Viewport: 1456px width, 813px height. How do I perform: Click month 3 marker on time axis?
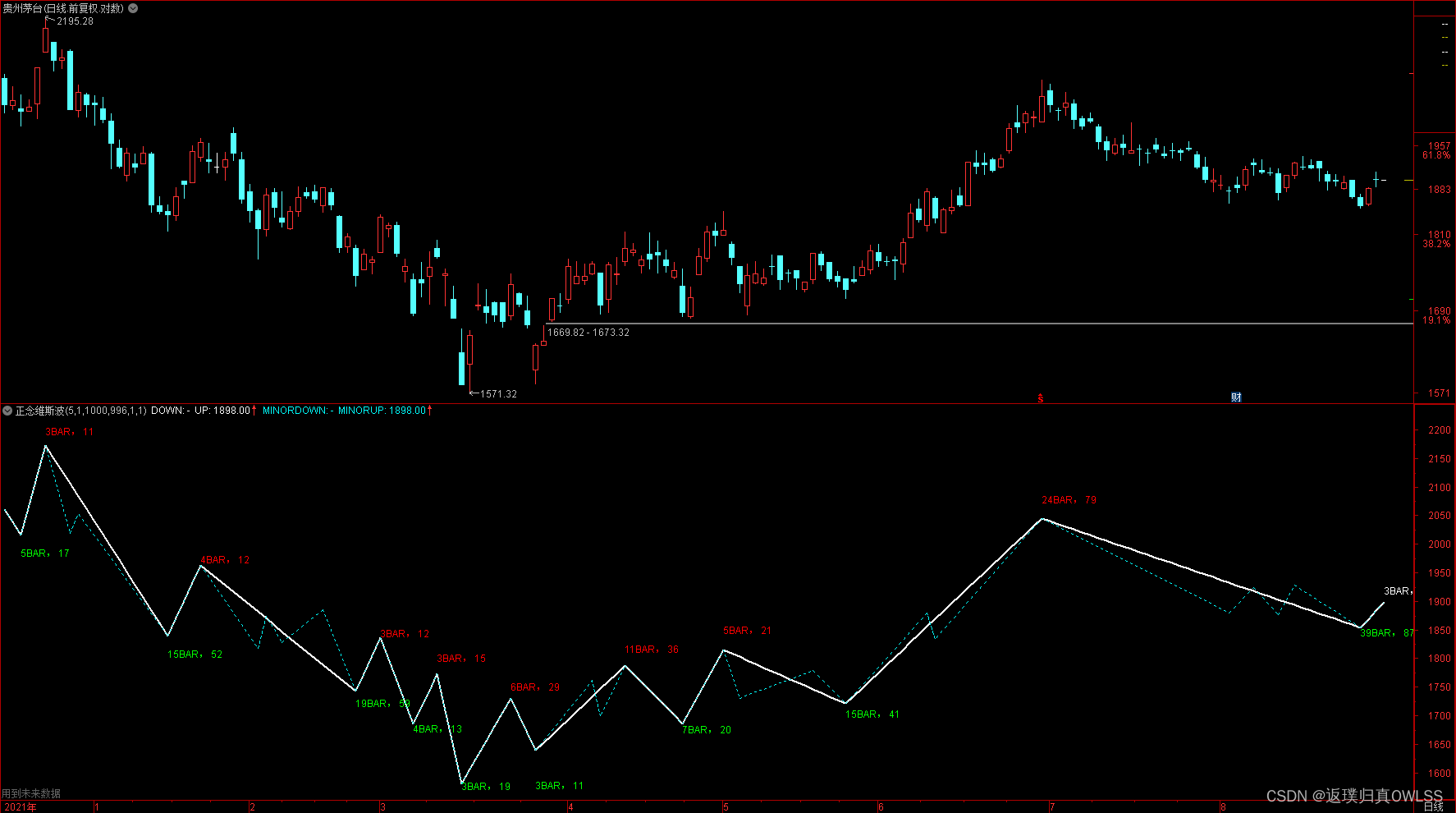click(382, 807)
